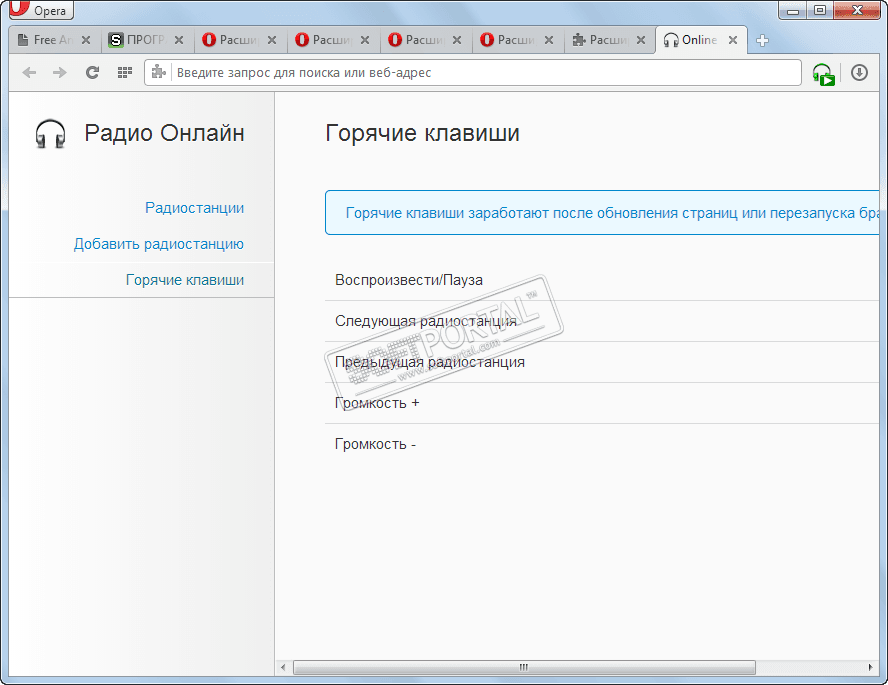
Task: Open the downloads arrow icon
Action: tap(859, 72)
